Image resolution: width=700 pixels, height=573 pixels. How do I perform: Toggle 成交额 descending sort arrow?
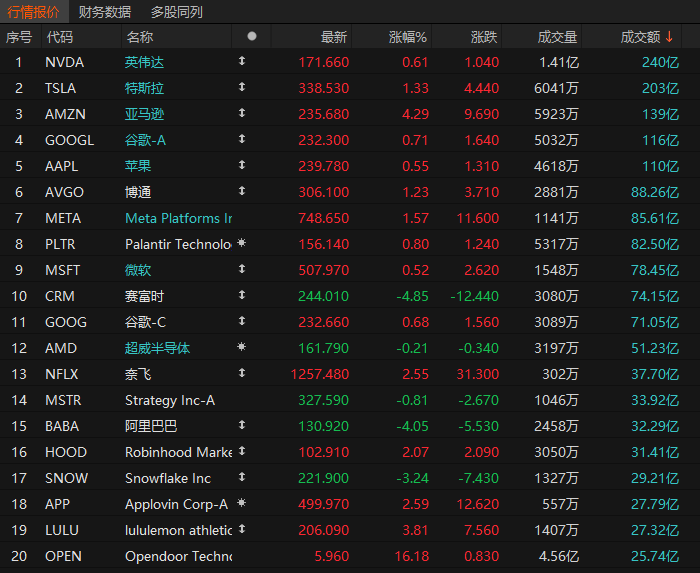[x=669, y=37]
